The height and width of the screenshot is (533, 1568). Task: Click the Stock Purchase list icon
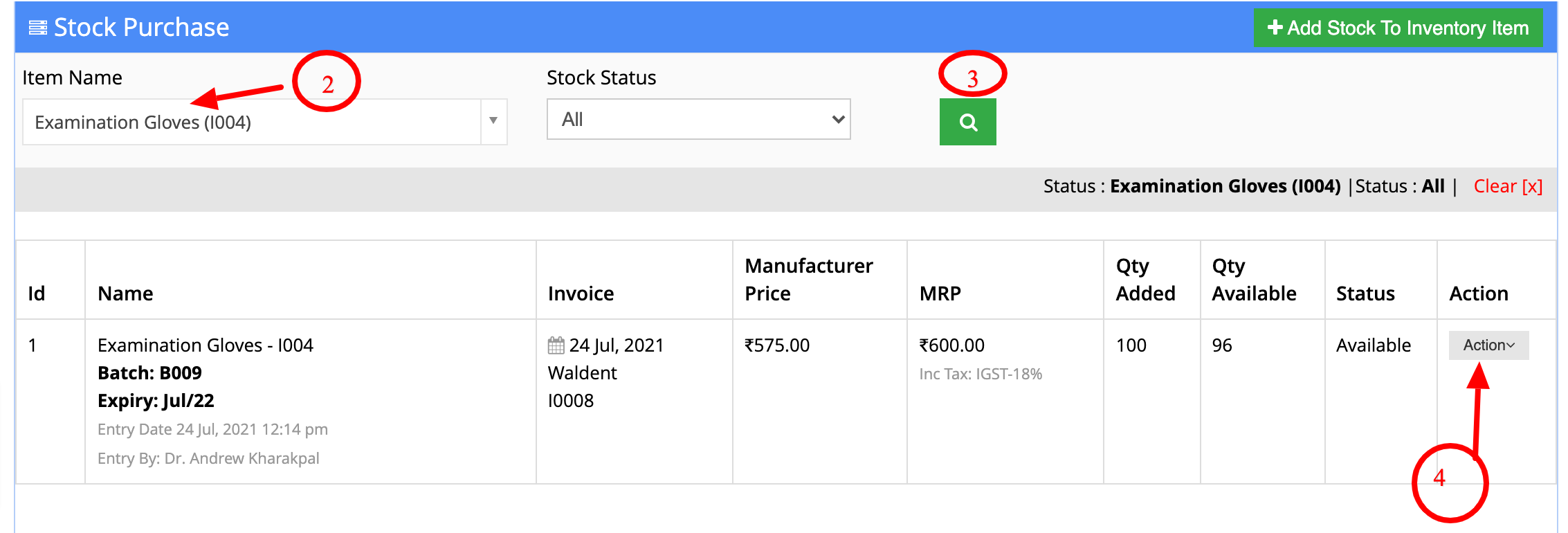pos(38,28)
